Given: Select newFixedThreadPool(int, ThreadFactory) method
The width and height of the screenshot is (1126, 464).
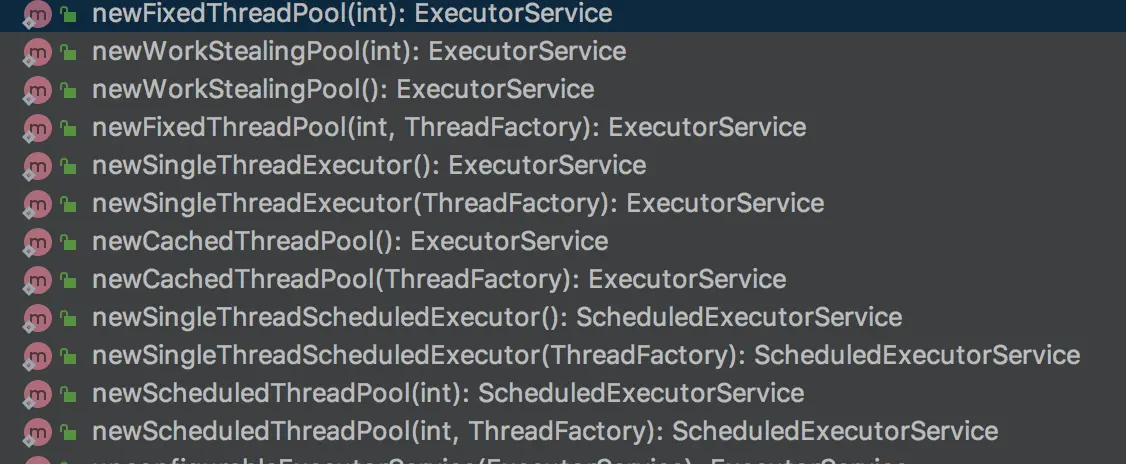Looking at the screenshot, I should tap(448, 128).
